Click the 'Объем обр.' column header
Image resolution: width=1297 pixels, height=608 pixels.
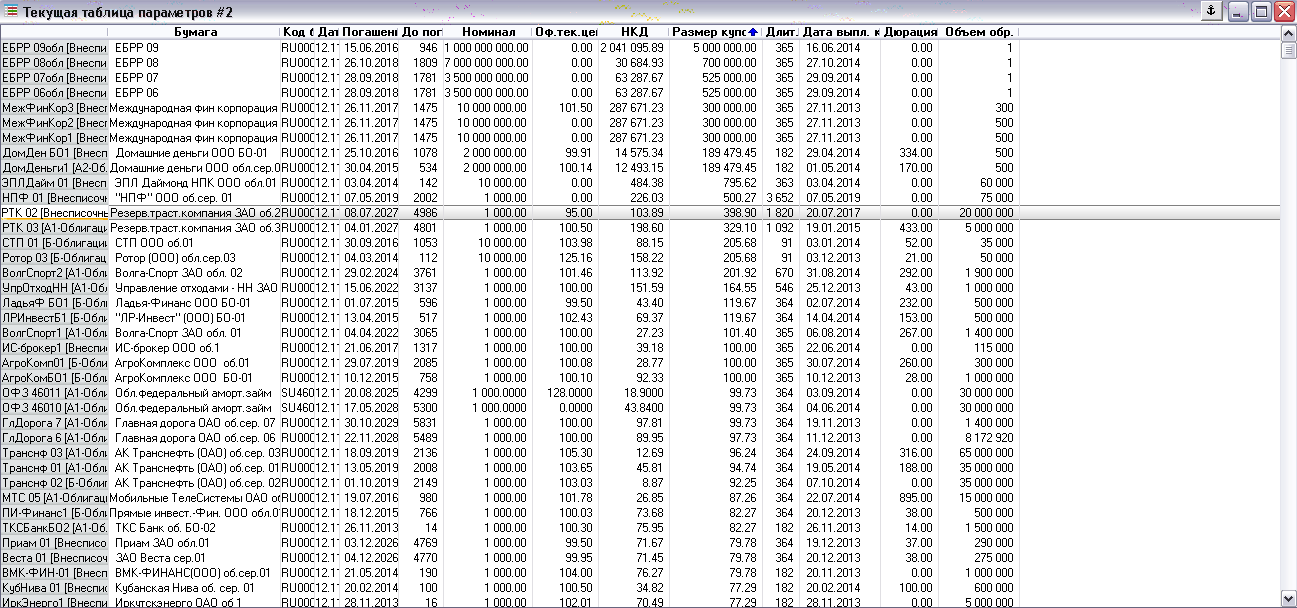[x=977, y=33]
